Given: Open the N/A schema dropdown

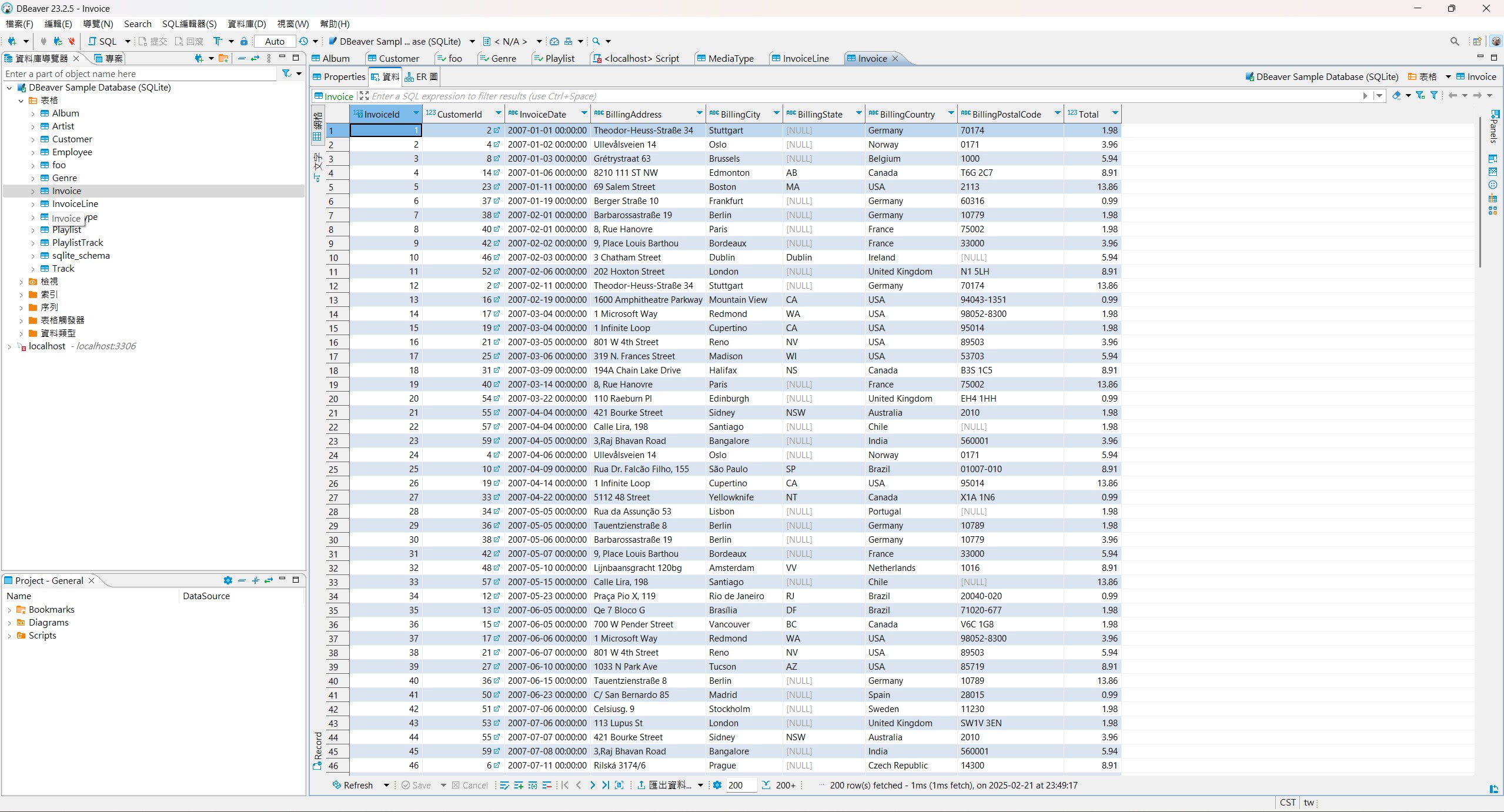Looking at the screenshot, I should click(x=539, y=41).
